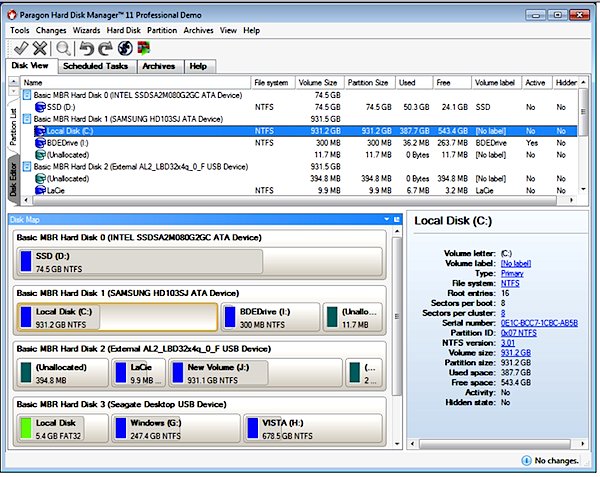
Task: Click the Discard changes X icon
Action: tap(40, 48)
